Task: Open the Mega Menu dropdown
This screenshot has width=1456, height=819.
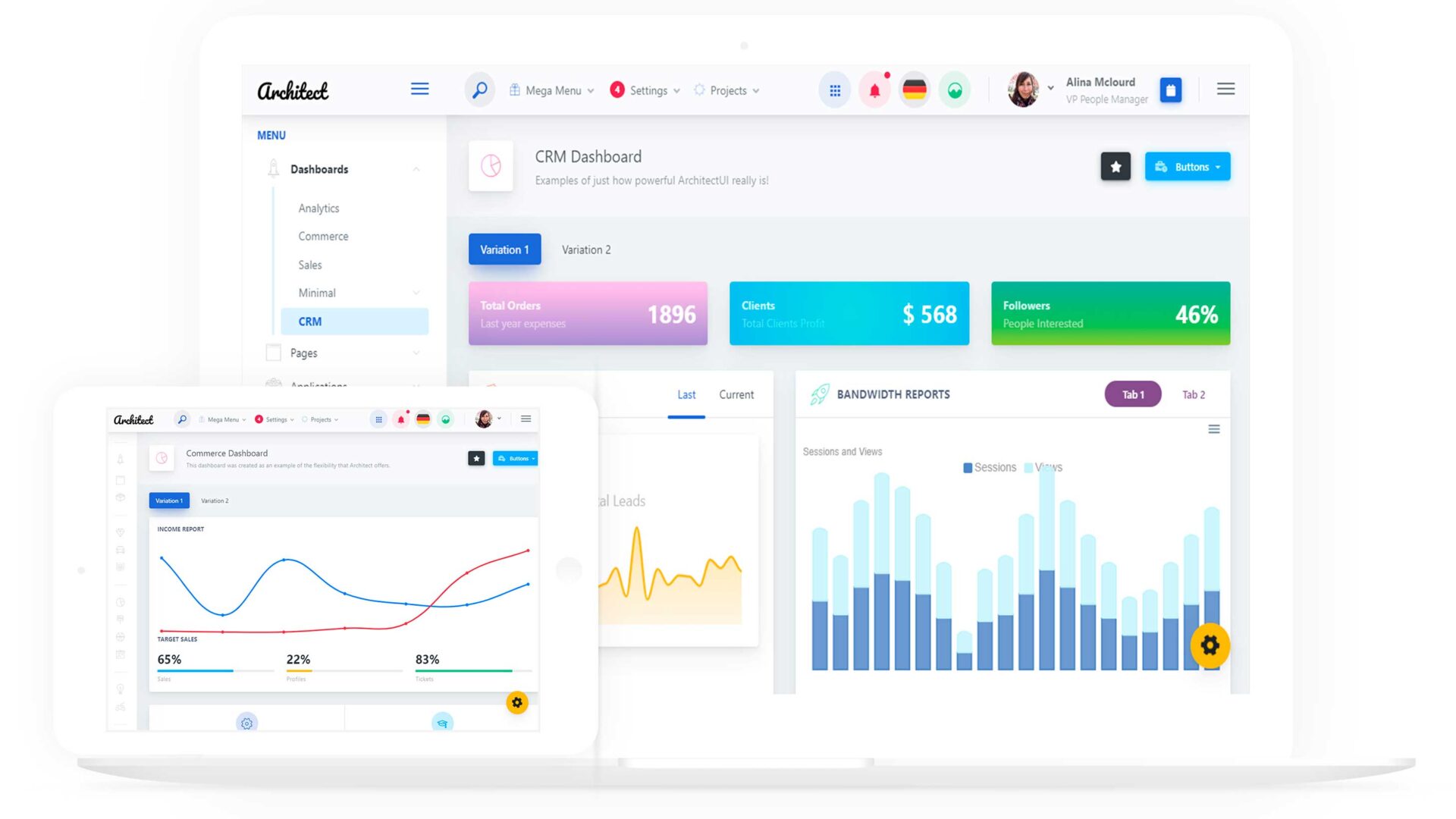Action: (x=553, y=90)
